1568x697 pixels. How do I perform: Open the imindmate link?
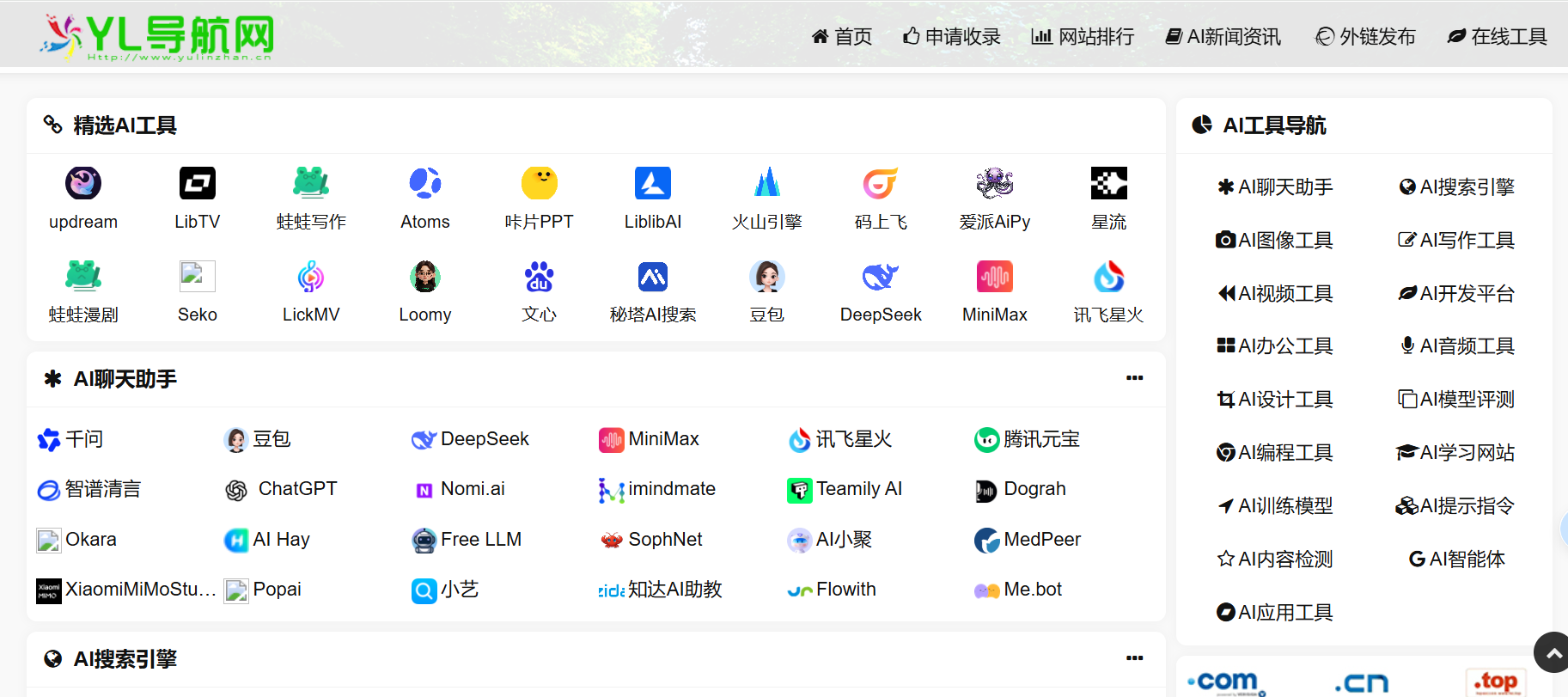coord(657,489)
